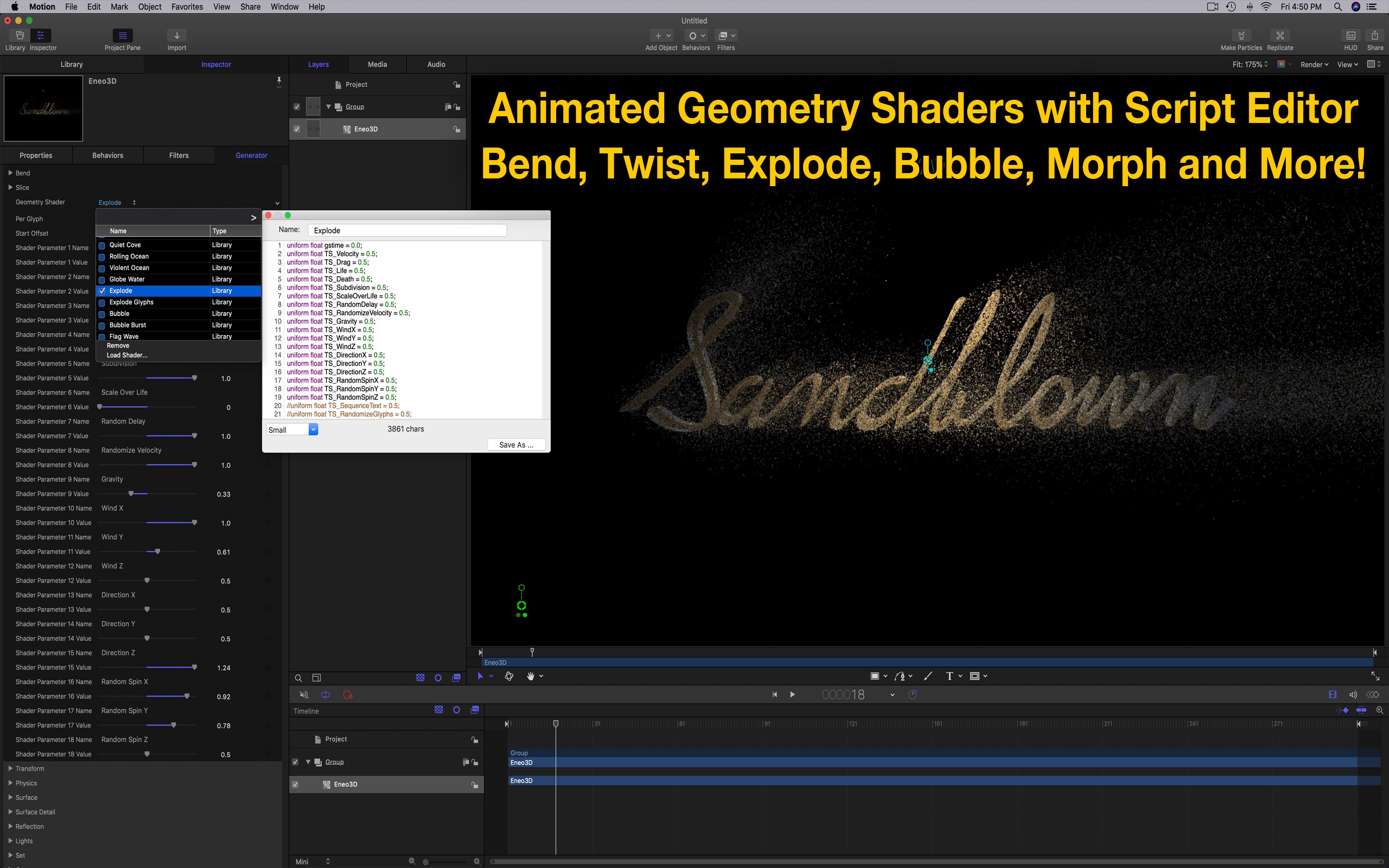This screenshot has height=868, width=1389.
Task: Open macOS Spotlight search
Action: 1338,7
